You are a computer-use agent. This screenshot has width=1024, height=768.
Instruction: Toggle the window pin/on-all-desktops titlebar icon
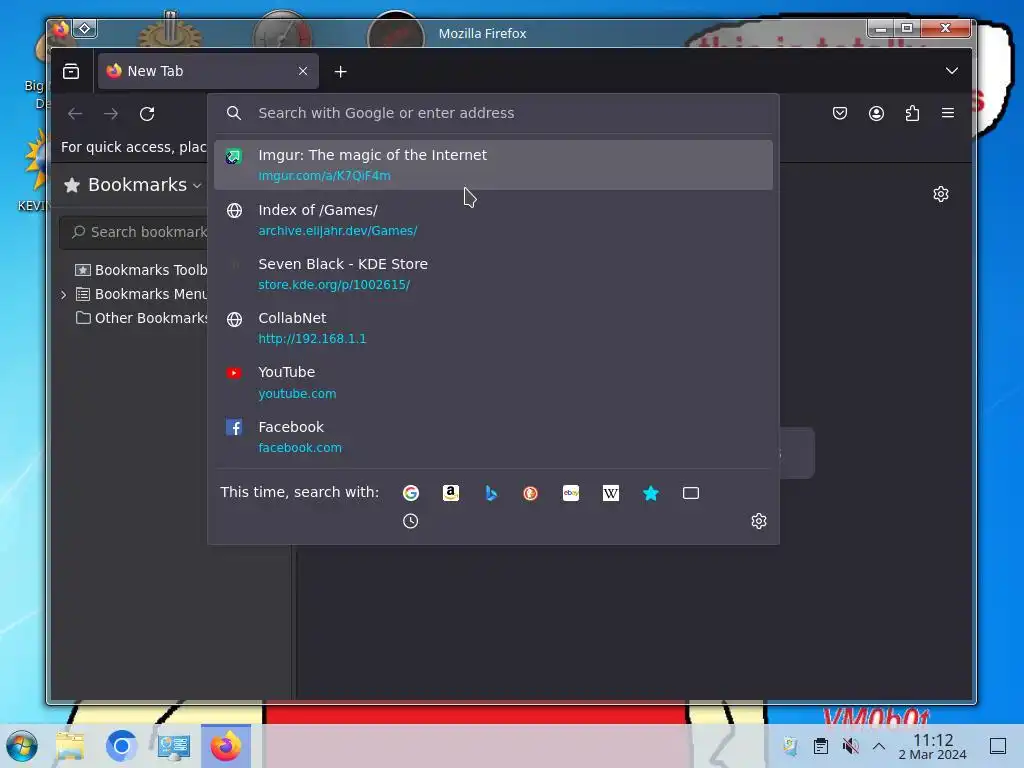85,28
